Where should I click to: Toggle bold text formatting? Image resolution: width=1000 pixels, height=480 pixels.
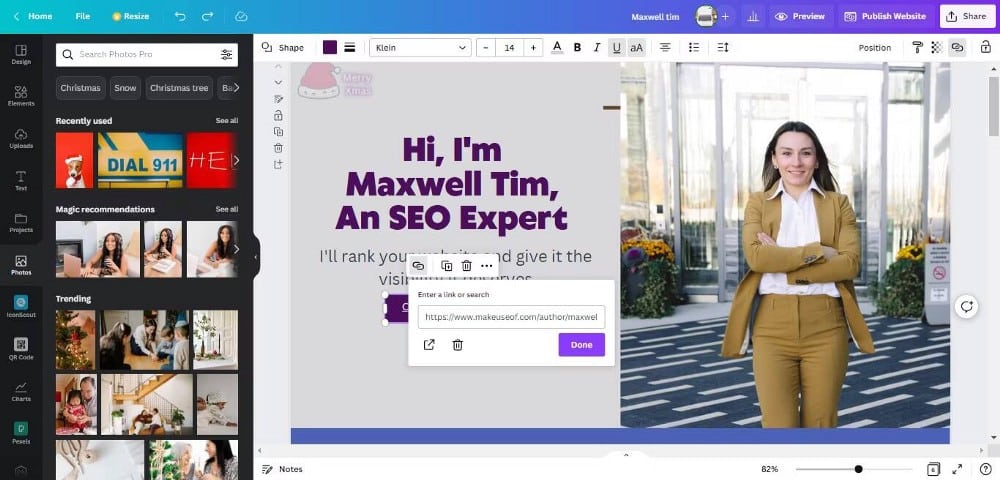[x=577, y=47]
